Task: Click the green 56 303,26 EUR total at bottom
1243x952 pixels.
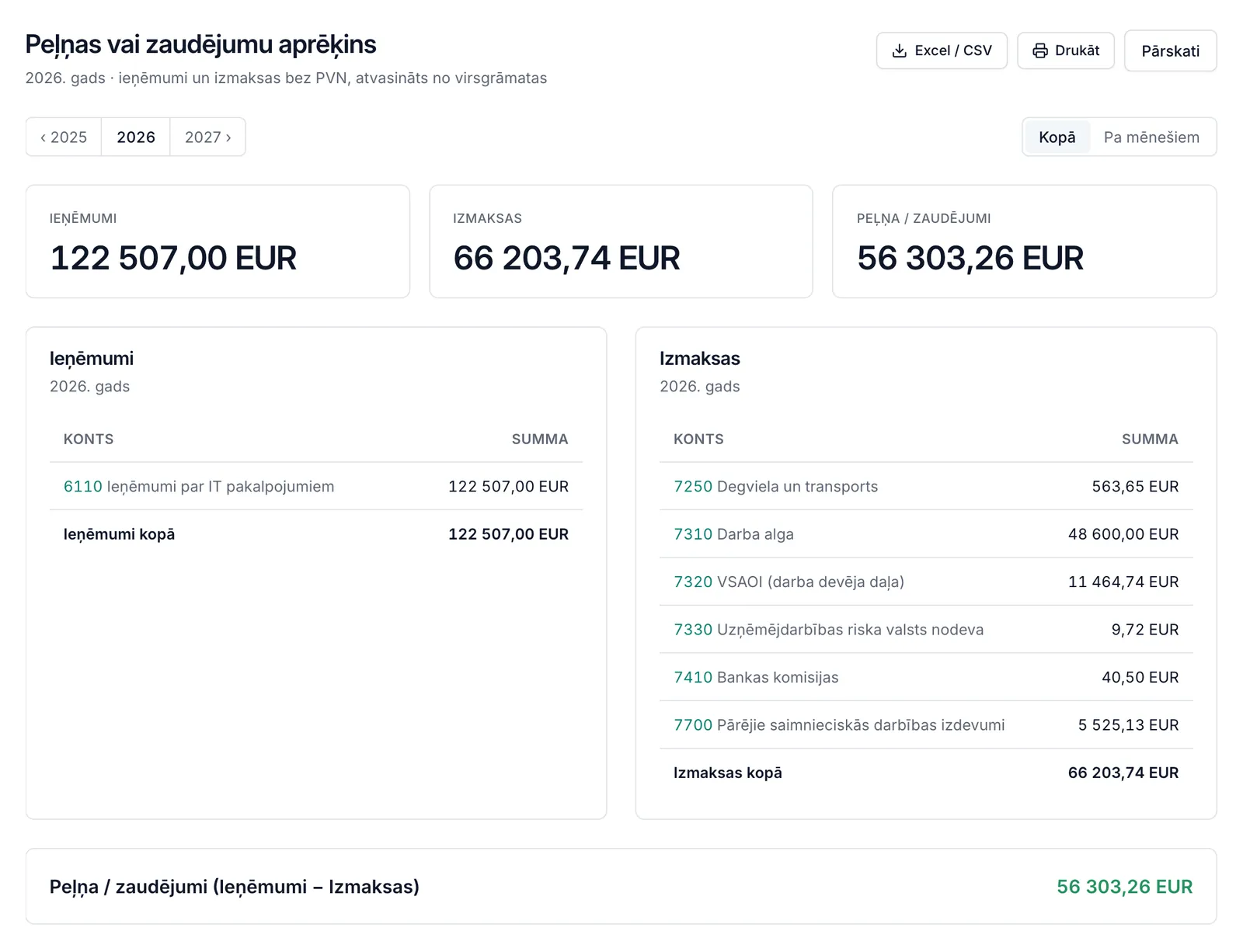Action: [1124, 887]
